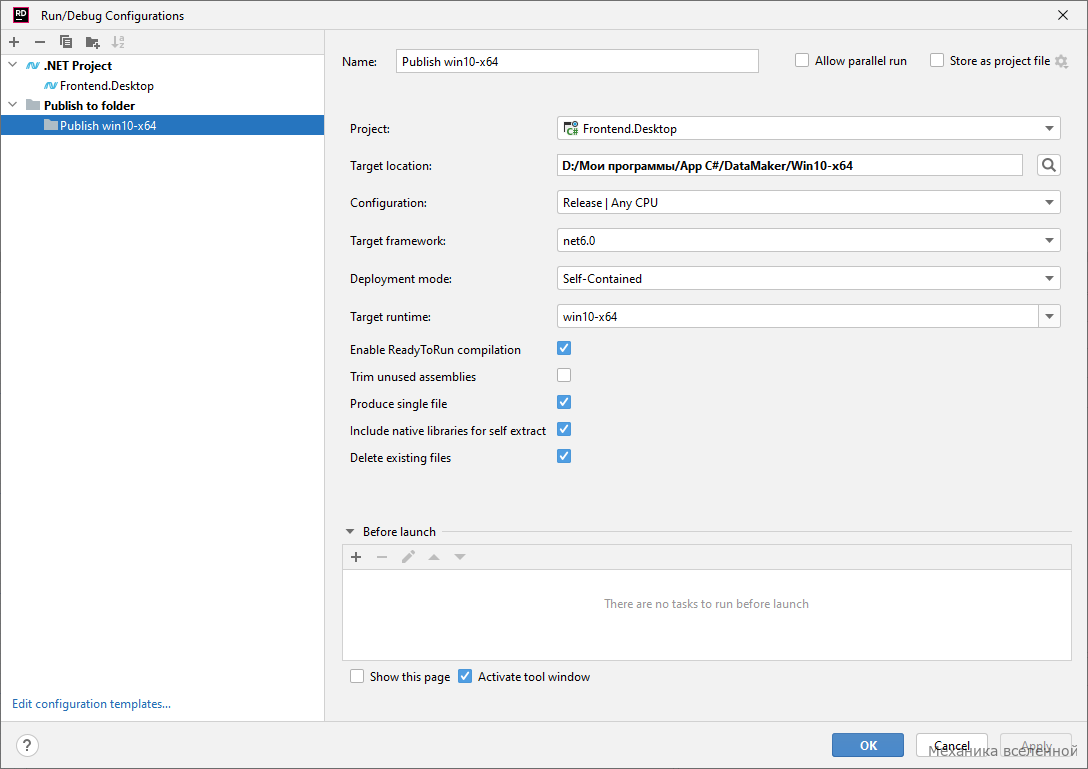Uncheck Delete existing files

pyautogui.click(x=564, y=457)
